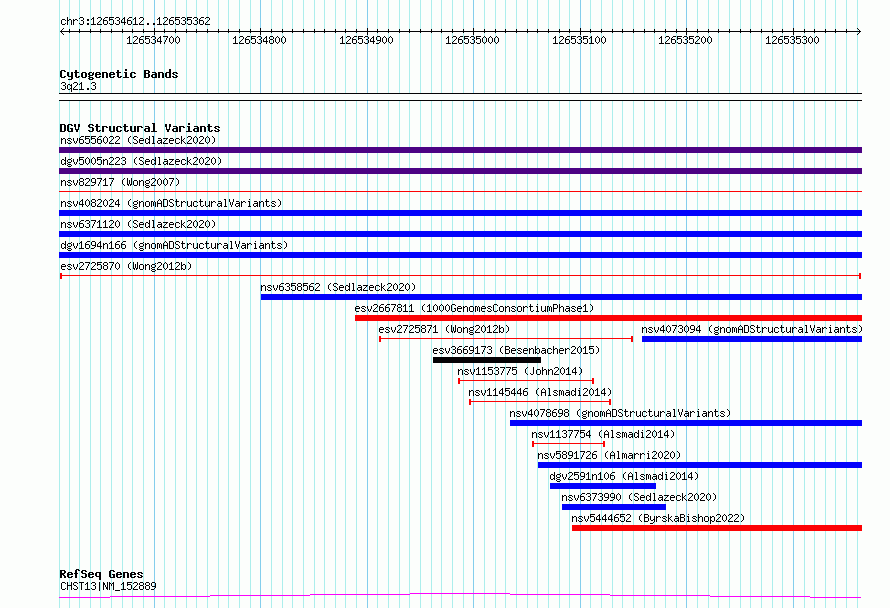Click the thin red line under nsv1153775
Viewport: 890px width, 608px height.
pos(526,381)
